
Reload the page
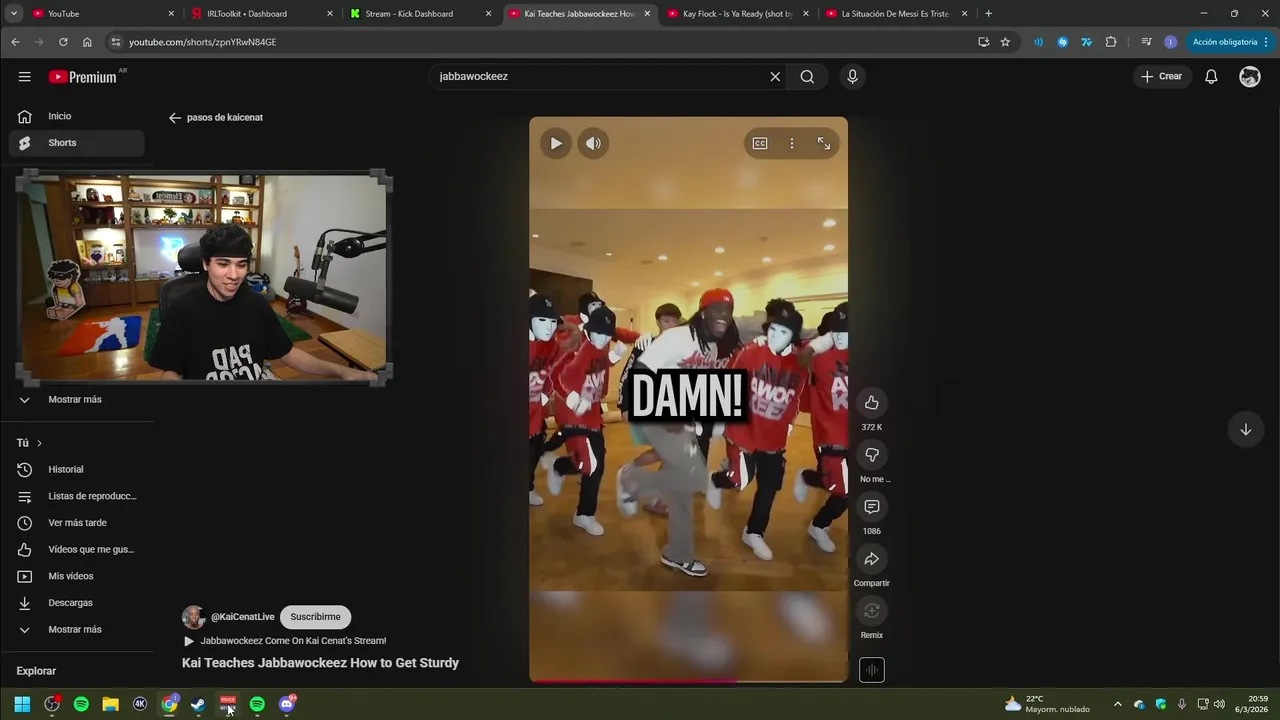(63, 42)
